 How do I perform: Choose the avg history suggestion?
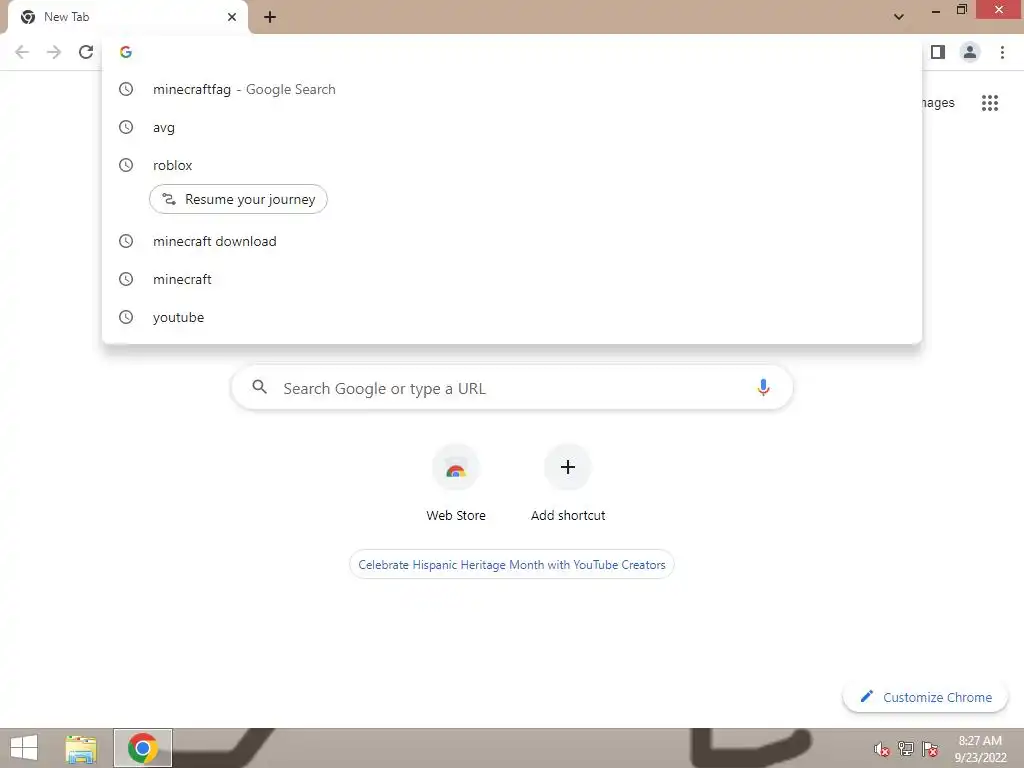512,127
